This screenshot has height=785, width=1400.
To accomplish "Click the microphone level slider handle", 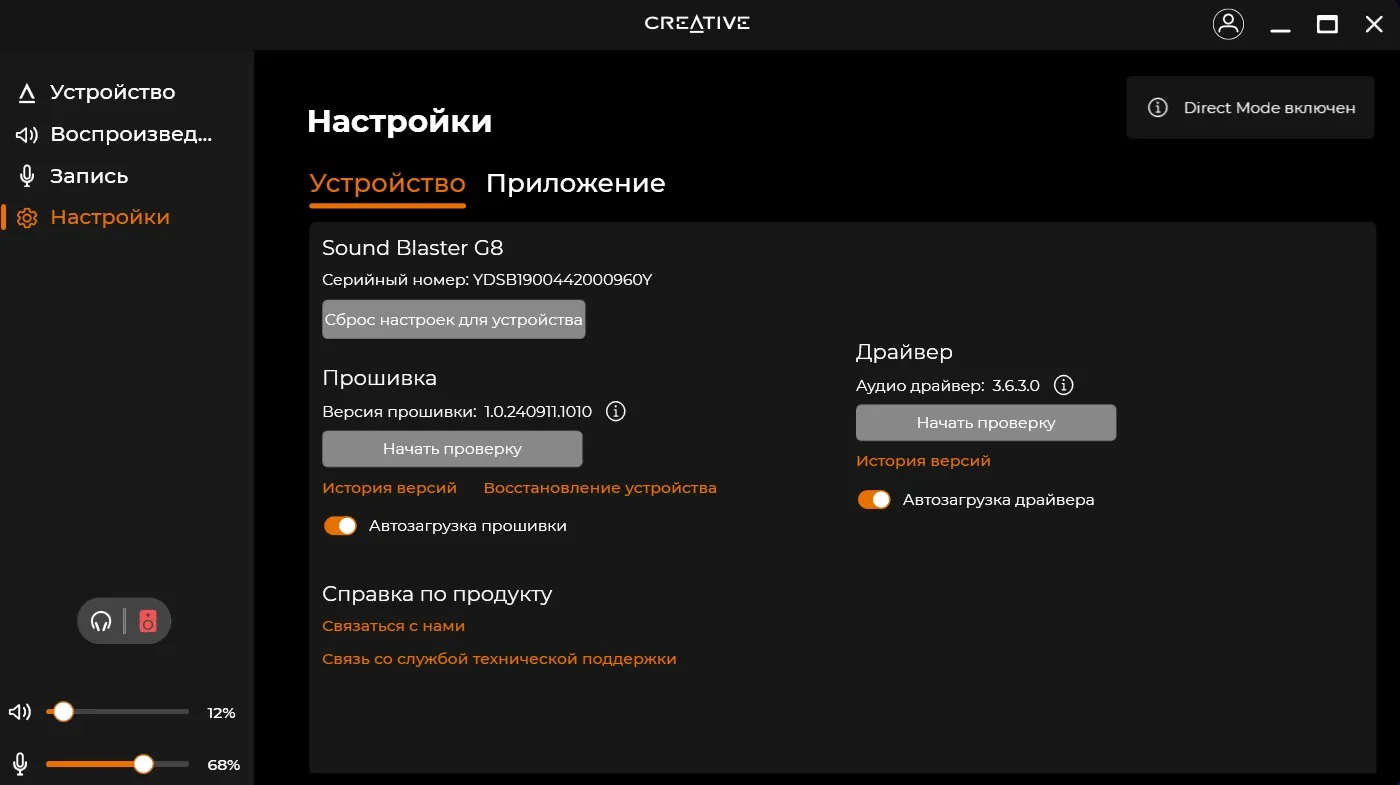I will 143,764.
